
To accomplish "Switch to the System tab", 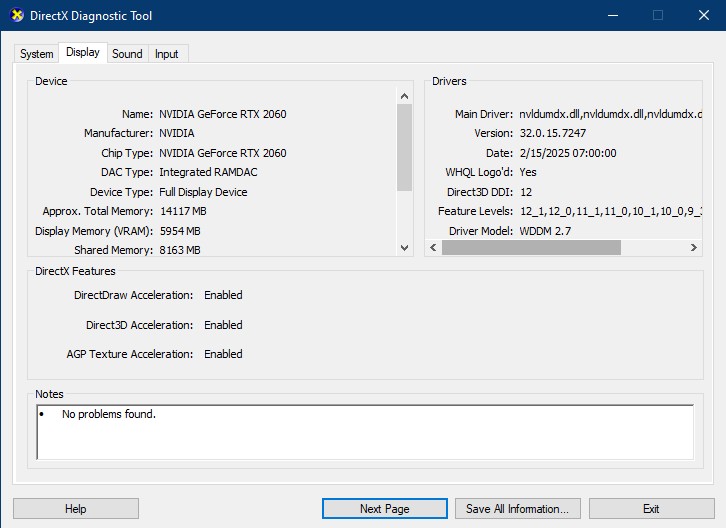I will [x=37, y=54].
